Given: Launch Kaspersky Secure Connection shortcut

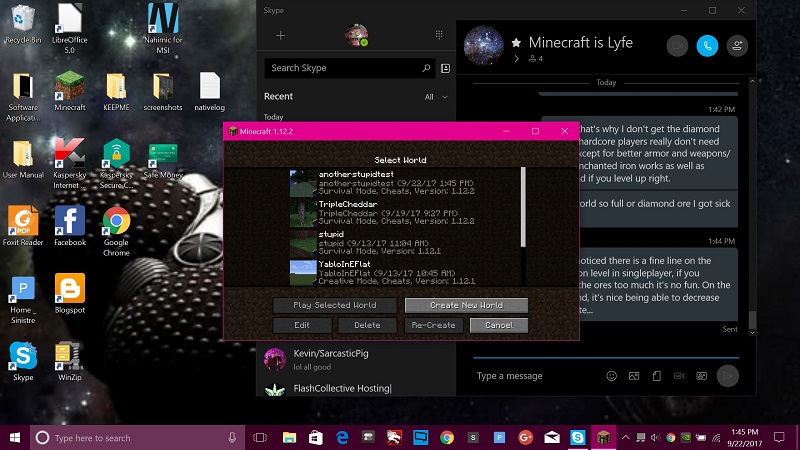Looking at the screenshot, I should click(x=116, y=164).
